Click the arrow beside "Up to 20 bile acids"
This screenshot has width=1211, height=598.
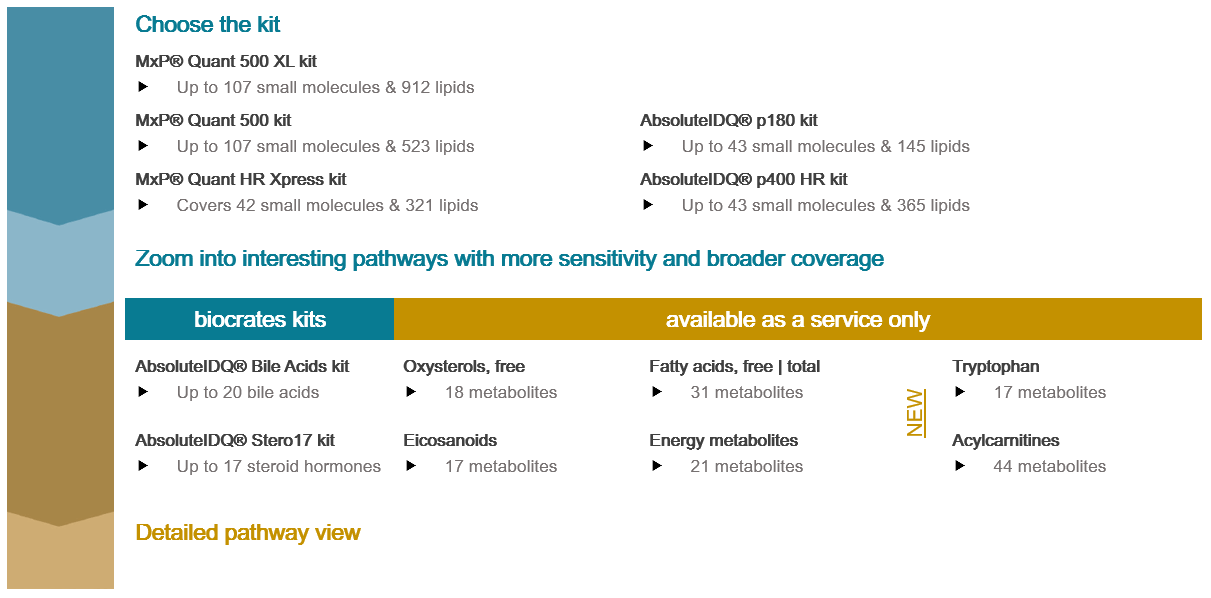click(143, 392)
